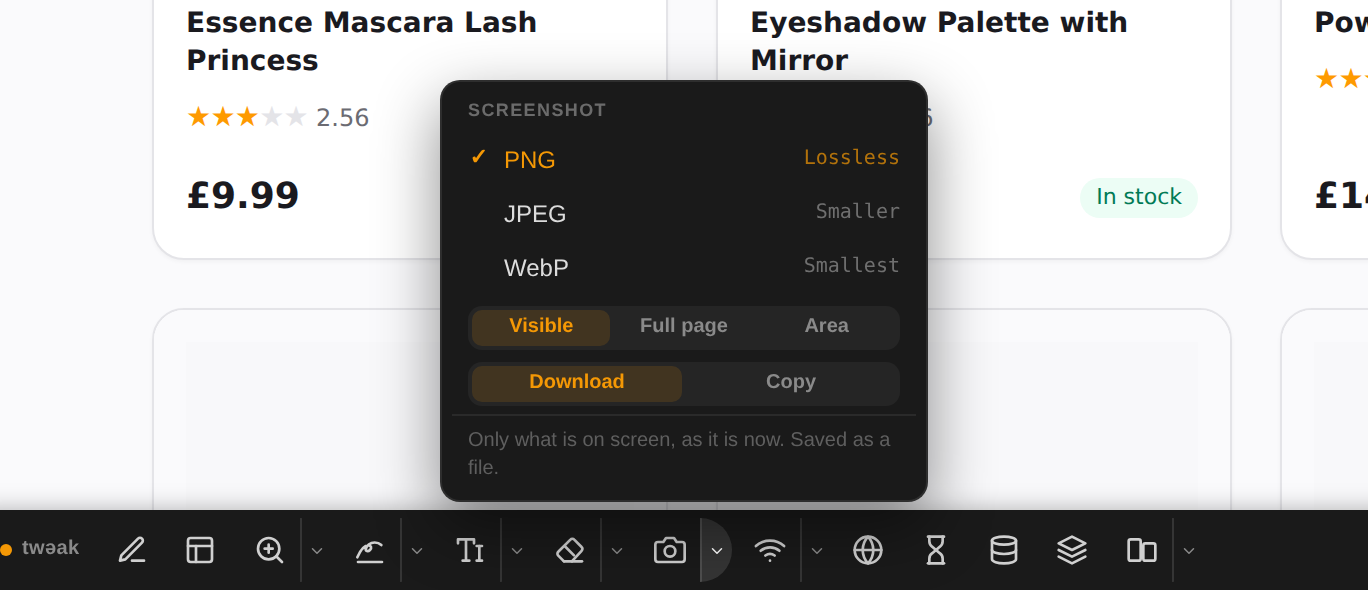Click the stacked layers icon
The height and width of the screenshot is (590, 1368).
pyautogui.click(x=1072, y=550)
